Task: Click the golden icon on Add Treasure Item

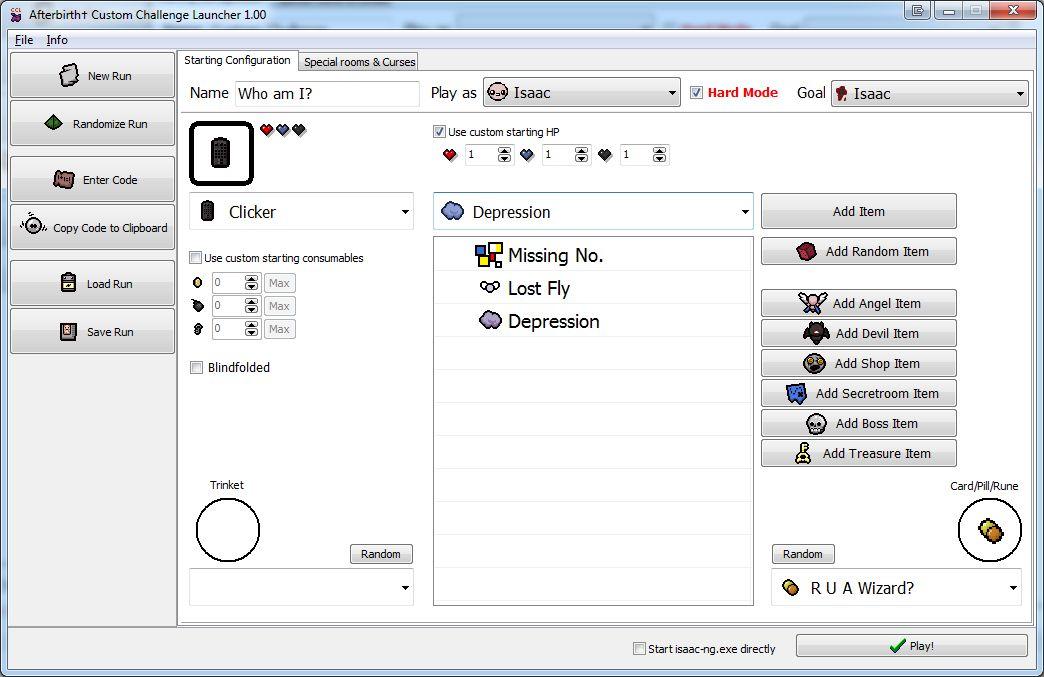Action: tap(804, 453)
